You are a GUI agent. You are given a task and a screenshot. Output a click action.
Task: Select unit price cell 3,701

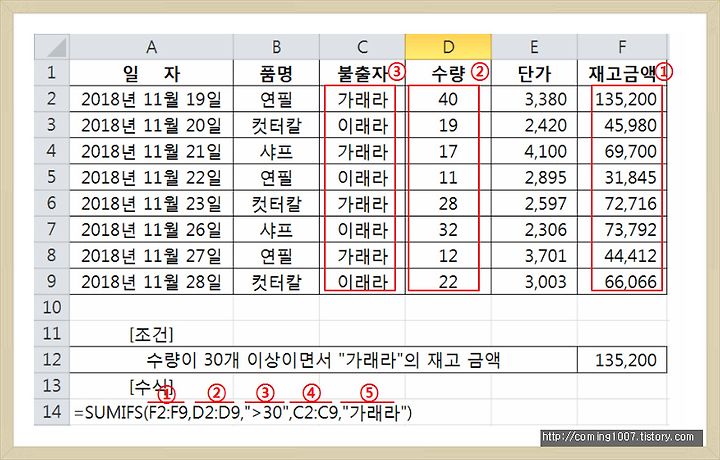pyautogui.click(x=534, y=256)
